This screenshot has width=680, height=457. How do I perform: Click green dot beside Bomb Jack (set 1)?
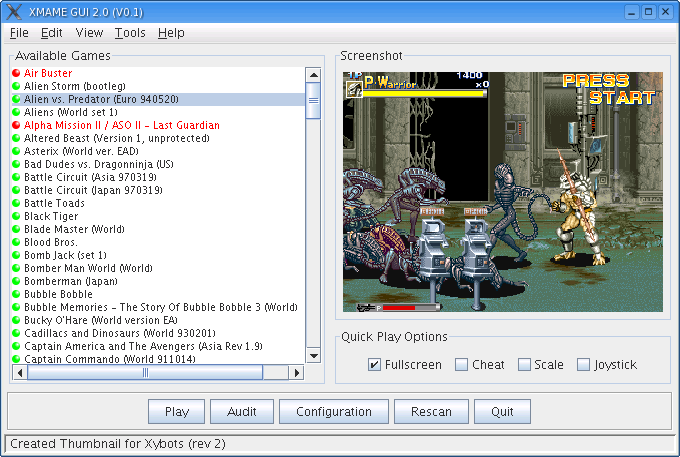point(16,255)
